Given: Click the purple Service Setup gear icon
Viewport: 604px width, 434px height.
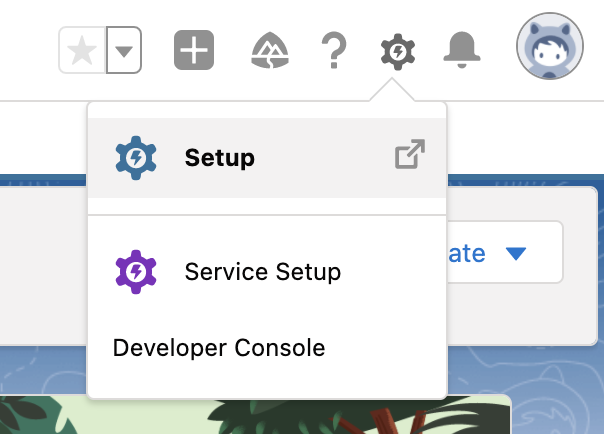Looking at the screenshot, I should [136, 272].
